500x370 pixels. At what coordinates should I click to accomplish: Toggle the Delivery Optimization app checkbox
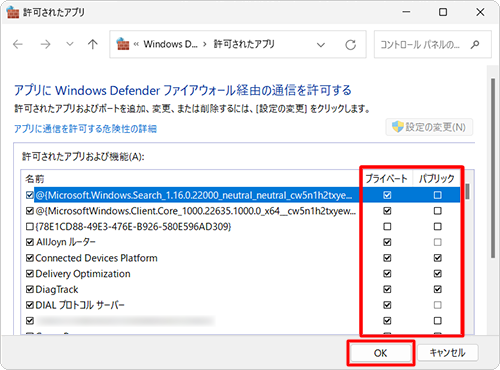click(x=30, y=274)
